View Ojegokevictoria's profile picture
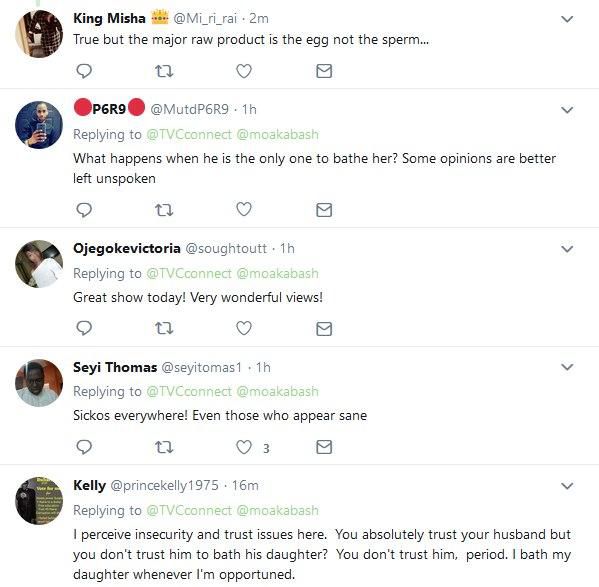599x587 pixels. (x=39, y=264)
